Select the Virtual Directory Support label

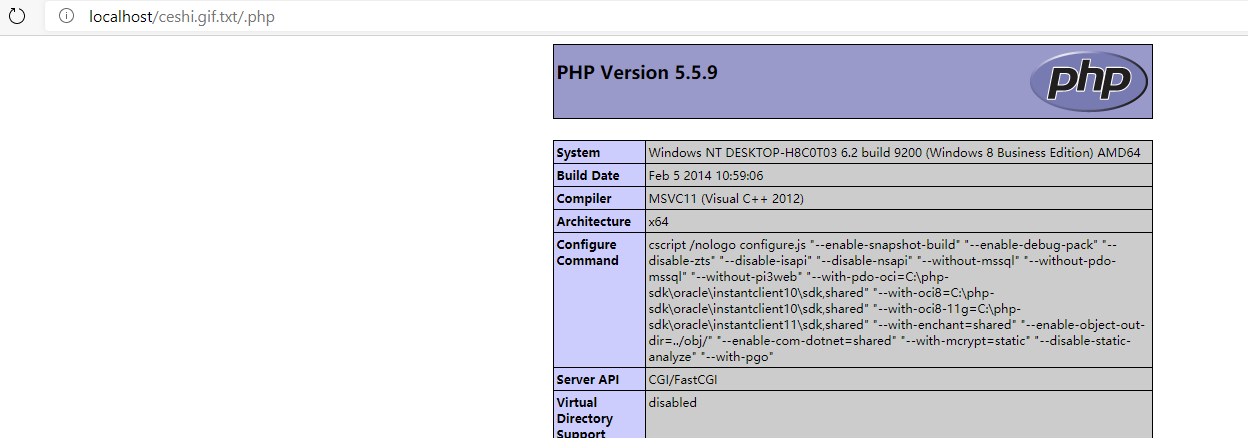(x=599, y=415)
